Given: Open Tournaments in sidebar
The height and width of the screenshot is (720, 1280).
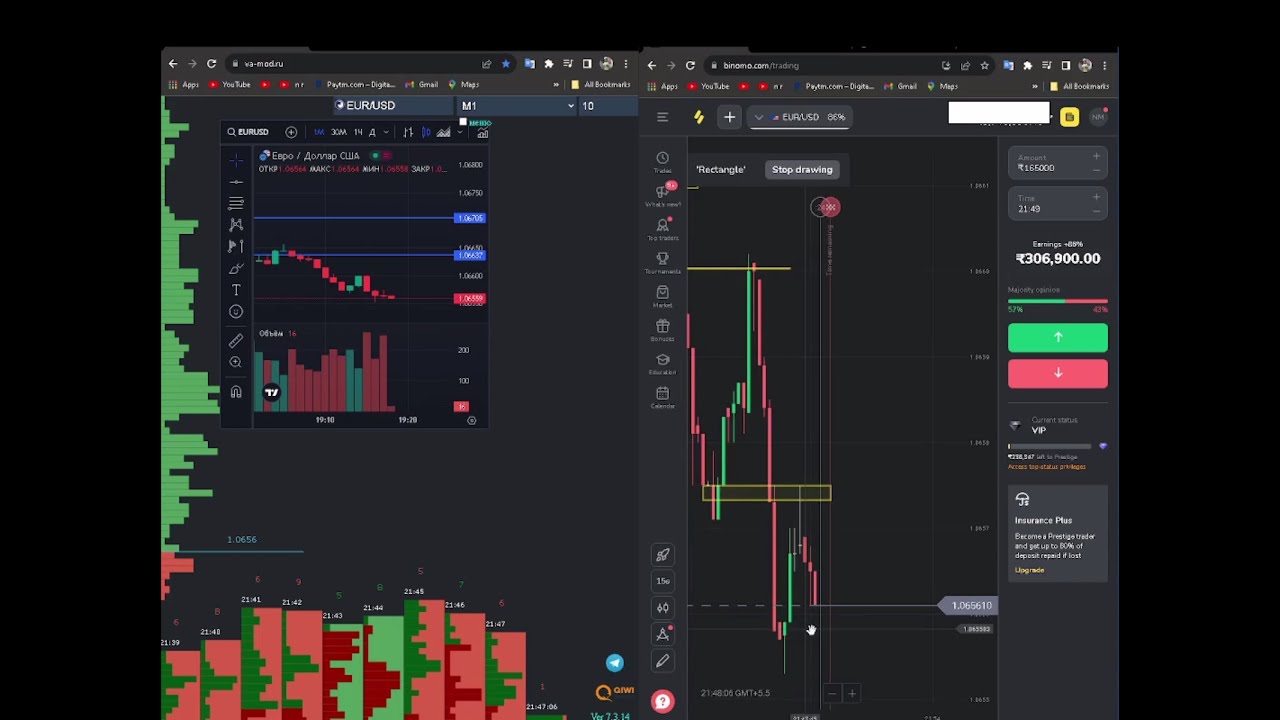Looking at the screenshot, I should click(x=662, y=262).
